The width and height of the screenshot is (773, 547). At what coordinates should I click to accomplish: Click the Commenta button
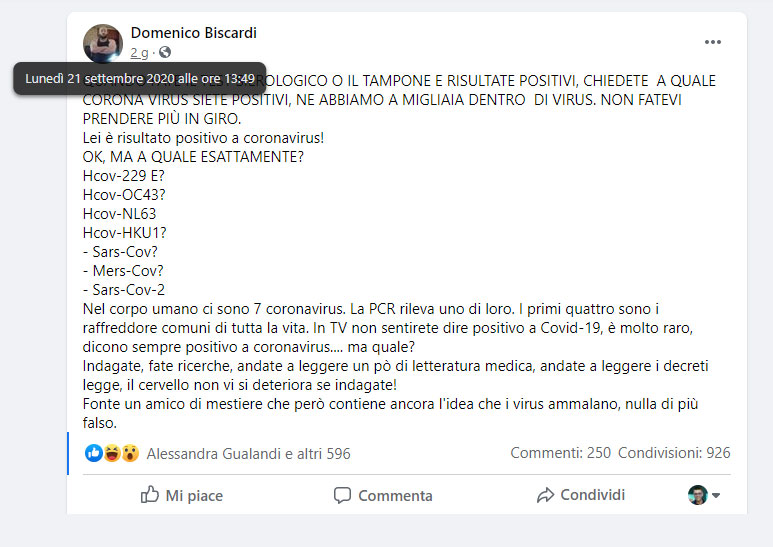coord(383,495)
